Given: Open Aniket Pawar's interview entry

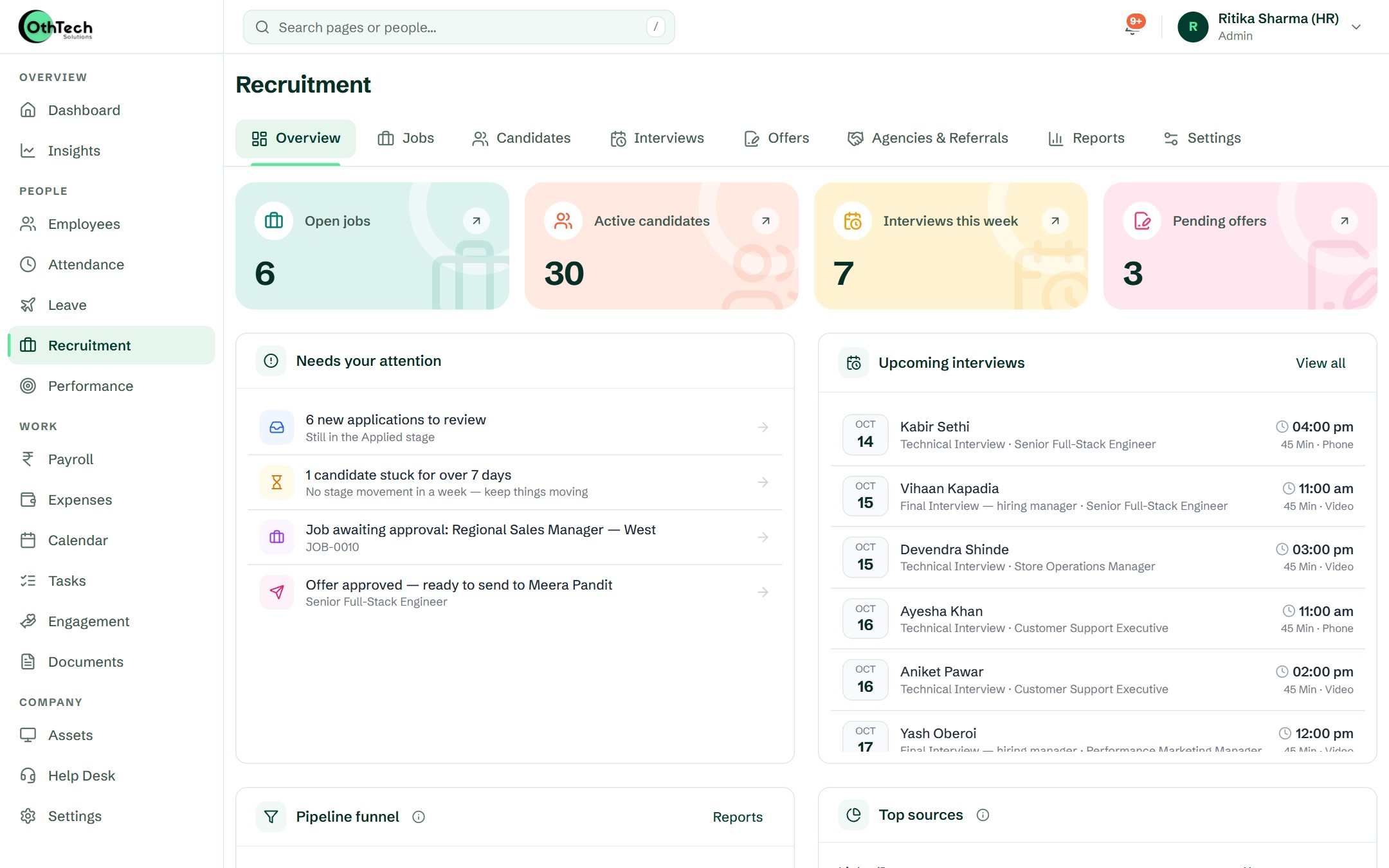Looking at the screenshot, I should [x=1098, y=680].
